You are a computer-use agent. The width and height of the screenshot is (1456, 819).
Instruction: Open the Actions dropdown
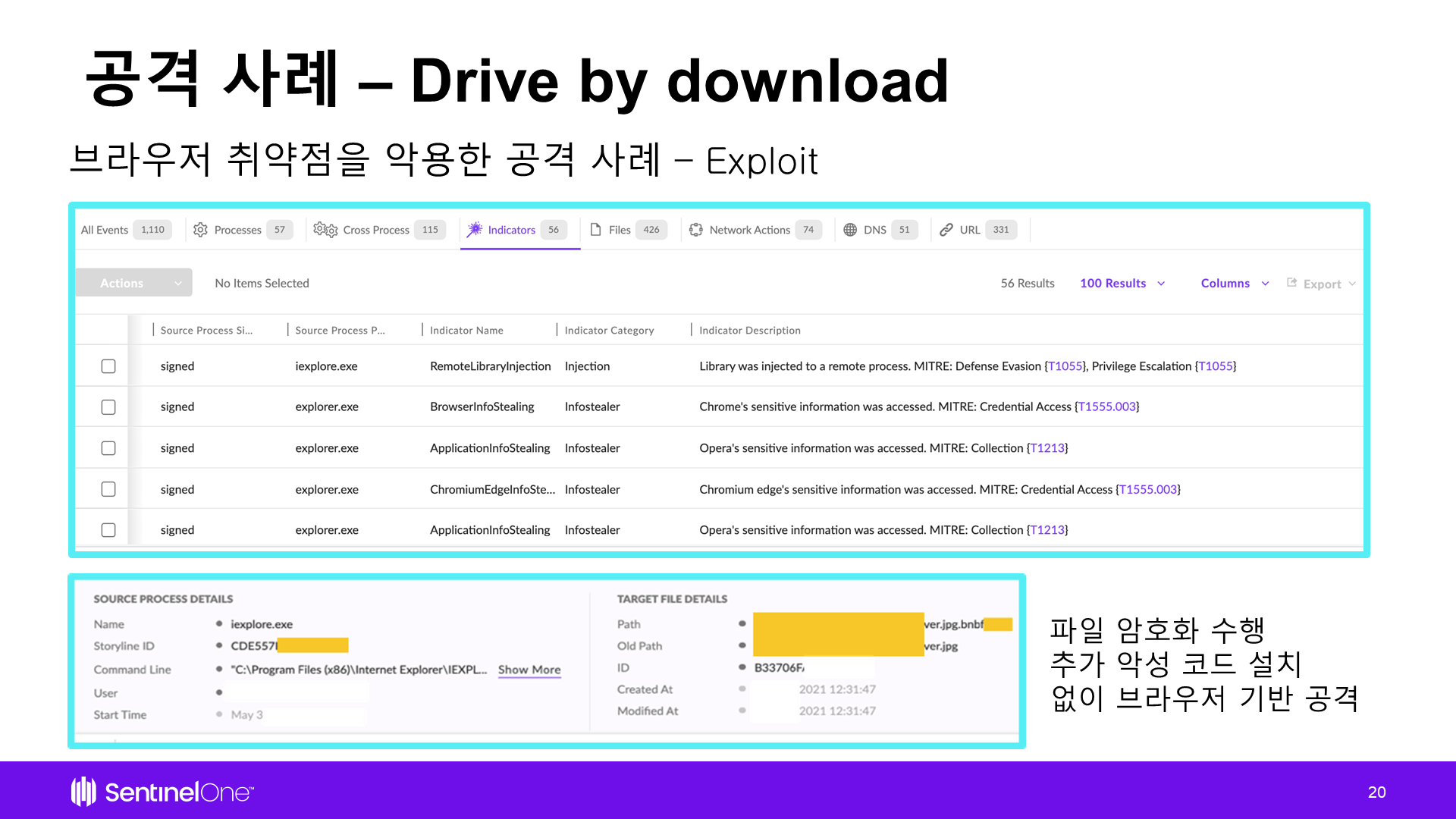[x=133, y=283]
